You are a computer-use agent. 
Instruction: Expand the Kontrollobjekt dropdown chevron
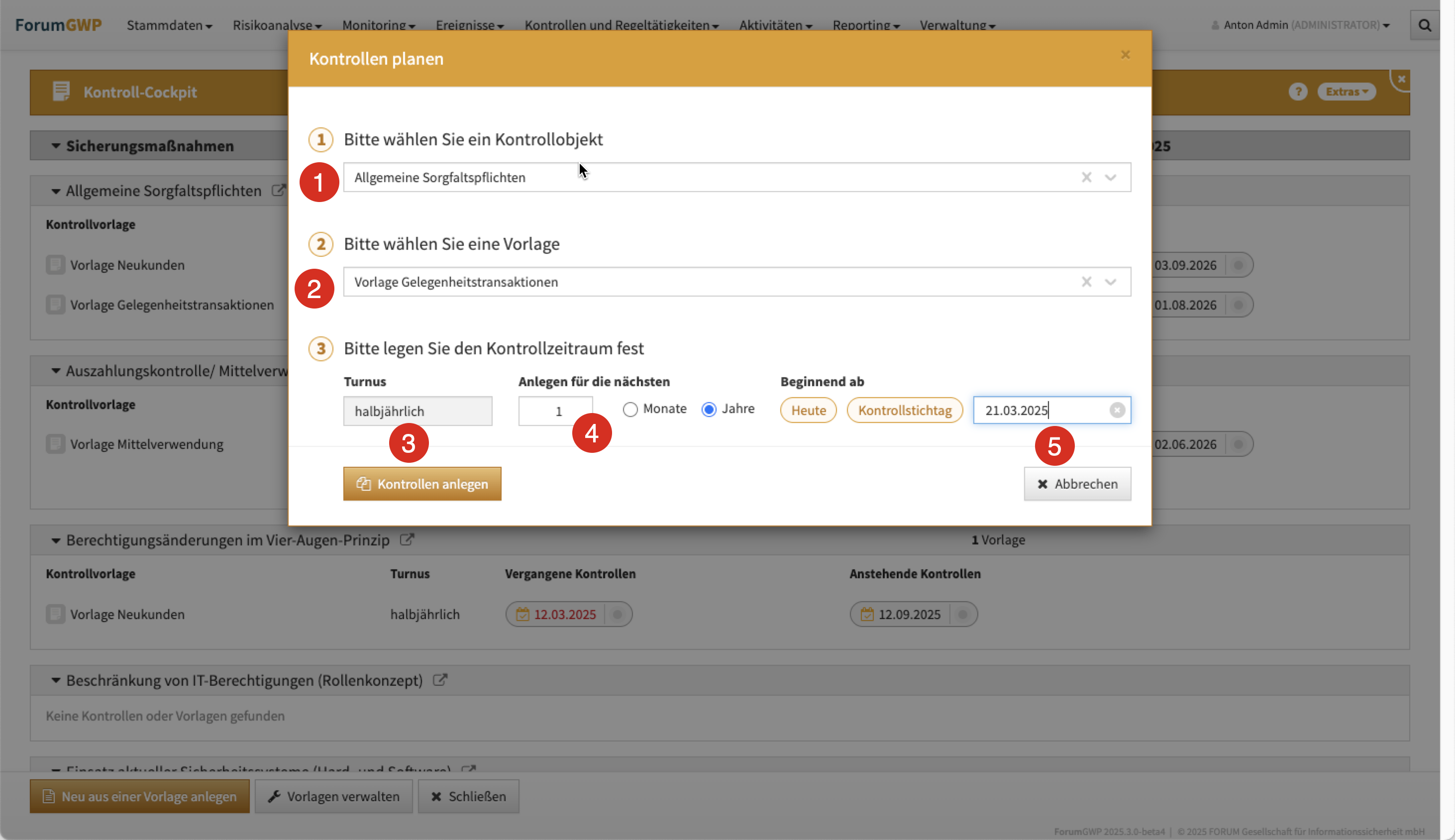click(x=1111, y=177)
